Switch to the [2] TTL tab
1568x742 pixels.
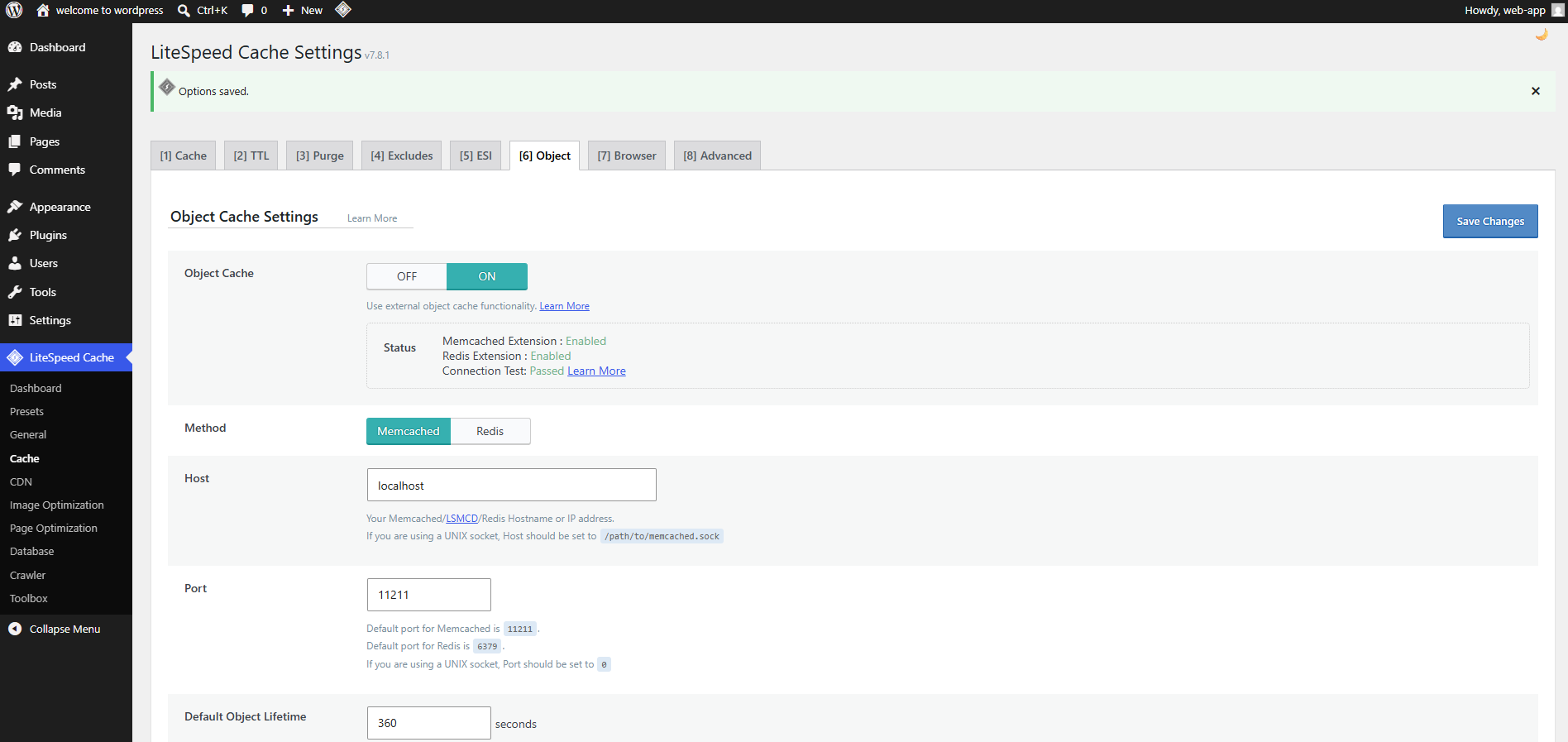pyautogui.click(x=251, y=156)
